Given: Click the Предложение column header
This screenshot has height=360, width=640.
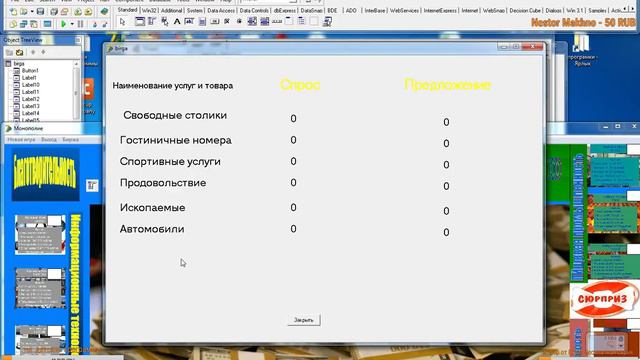Looking at the screenshot, I should pos(447,85).
